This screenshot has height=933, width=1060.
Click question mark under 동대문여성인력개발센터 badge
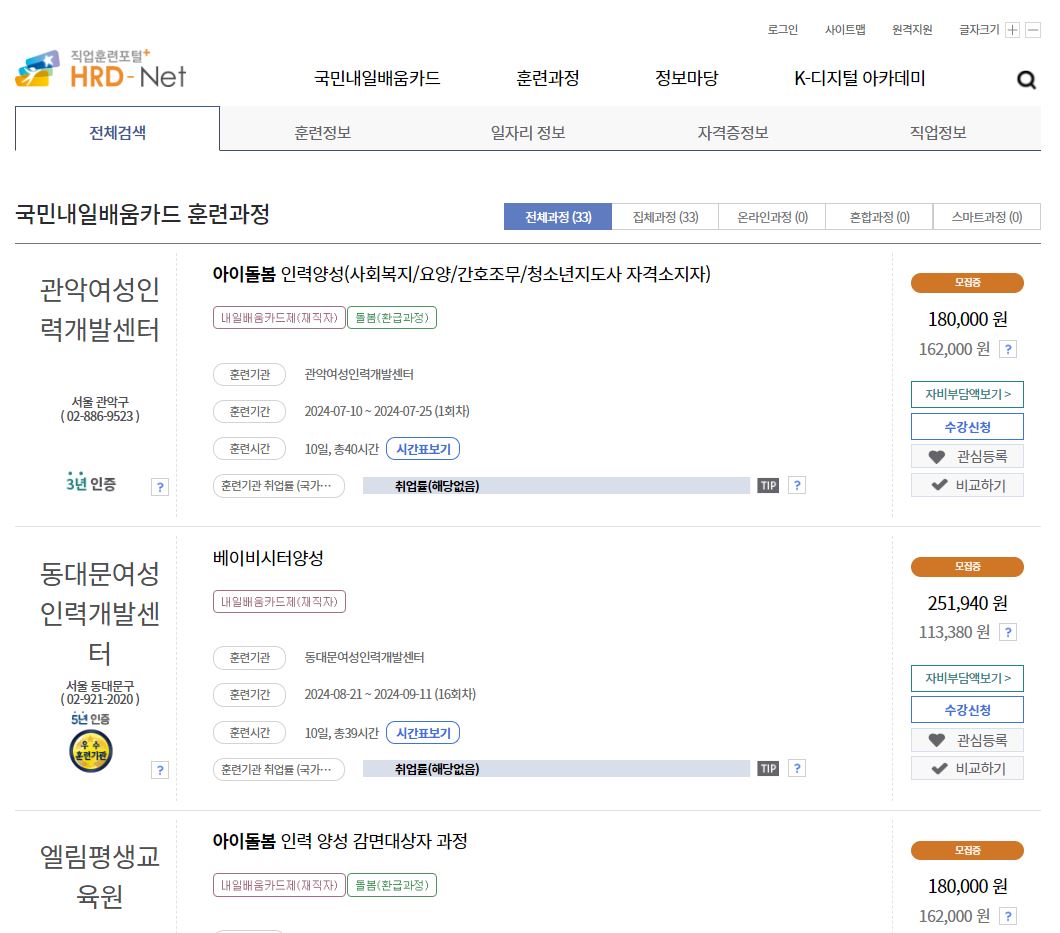[x=158, y=769]
